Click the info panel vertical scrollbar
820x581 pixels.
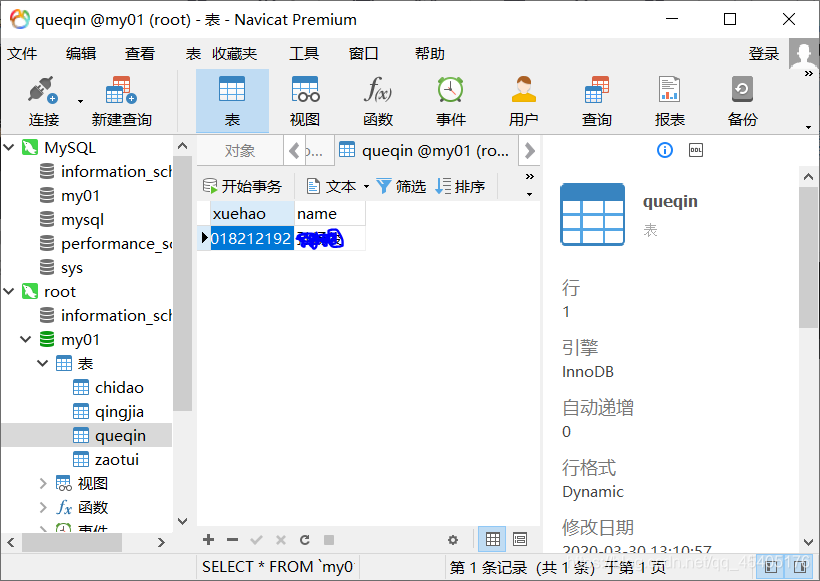tap(808, 257)
